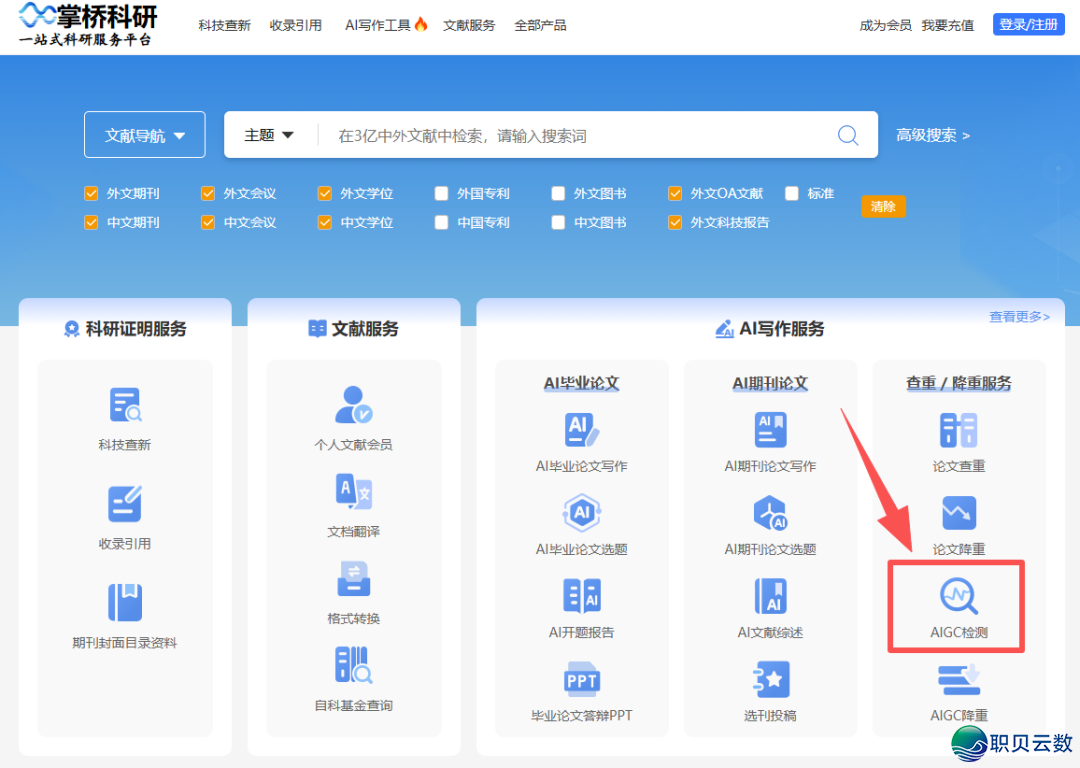This screenshot has width=1080, height=768.
Task: Expand the 主题 search field dropdown
Action: click(269, 134)
